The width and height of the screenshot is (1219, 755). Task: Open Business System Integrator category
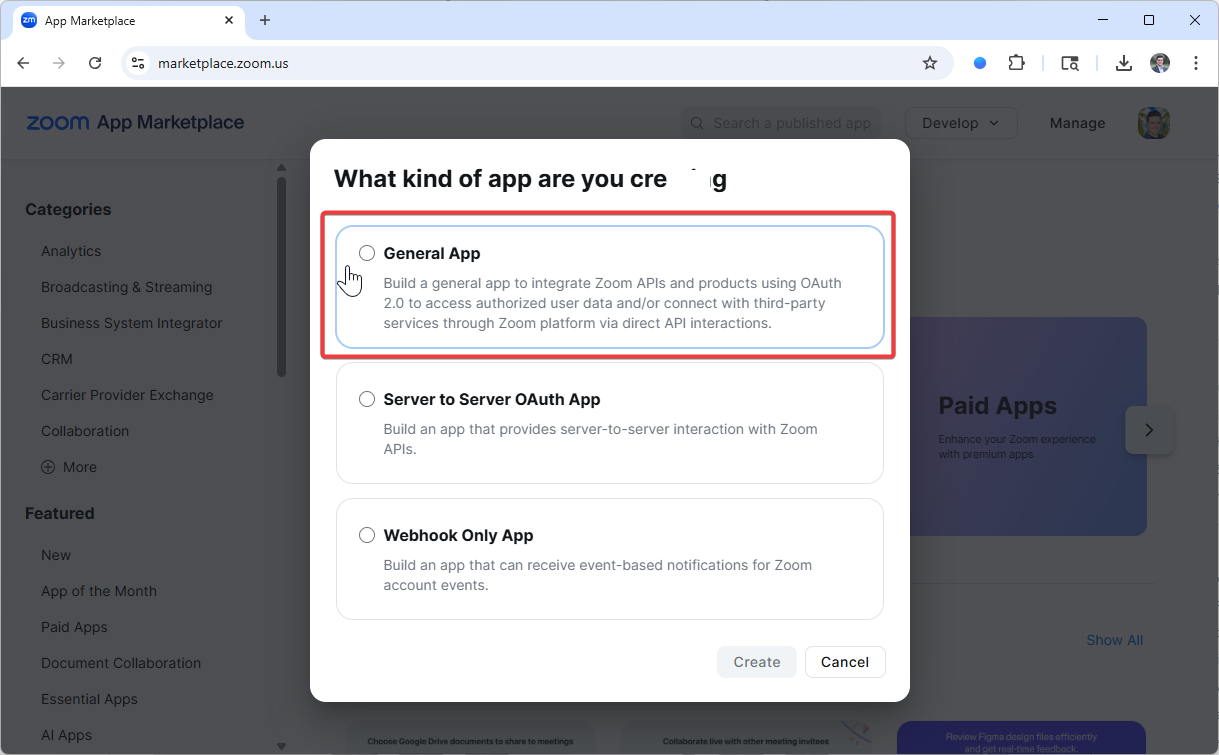pyautogui.click(x=132, y=323)
